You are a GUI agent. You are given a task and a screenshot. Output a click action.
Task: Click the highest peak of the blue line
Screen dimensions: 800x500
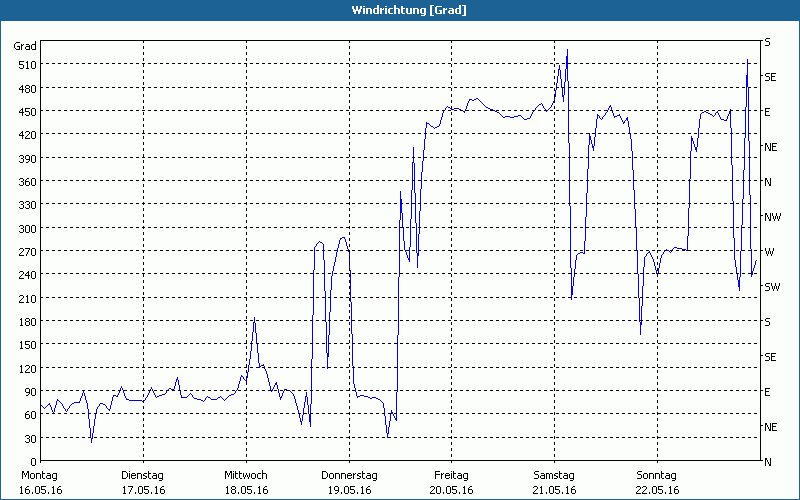click(x=567, y=50)
